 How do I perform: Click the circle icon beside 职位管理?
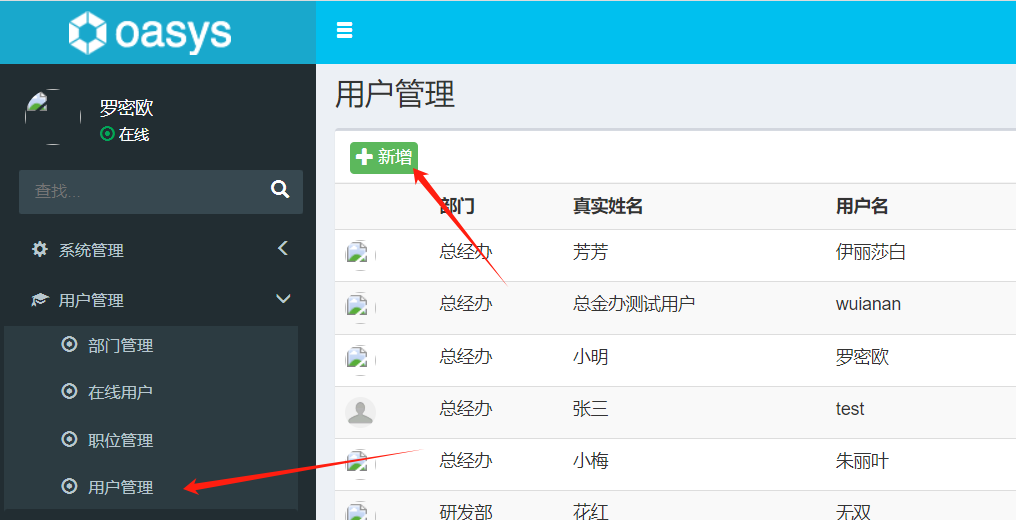click(69, 439)
